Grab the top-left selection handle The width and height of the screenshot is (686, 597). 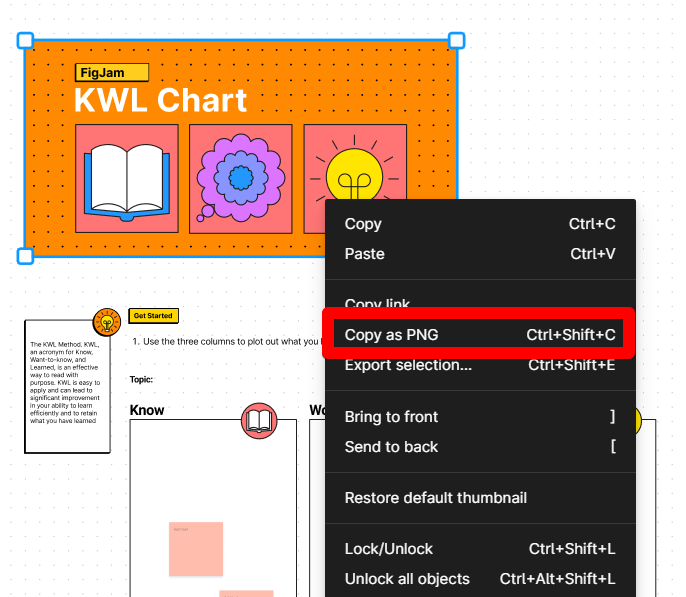pos(25,40)
